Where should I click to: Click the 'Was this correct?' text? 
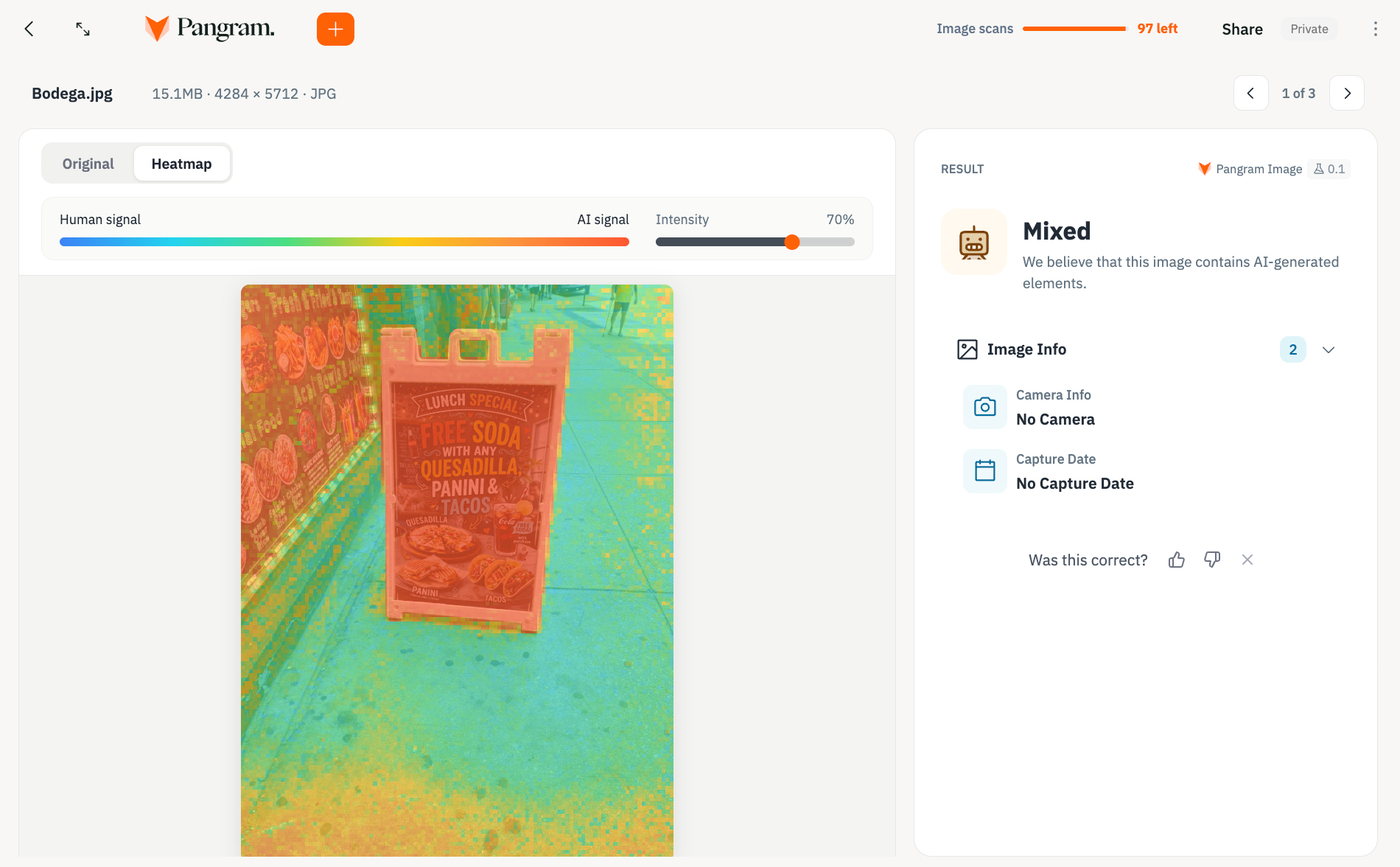(1088, 560)
